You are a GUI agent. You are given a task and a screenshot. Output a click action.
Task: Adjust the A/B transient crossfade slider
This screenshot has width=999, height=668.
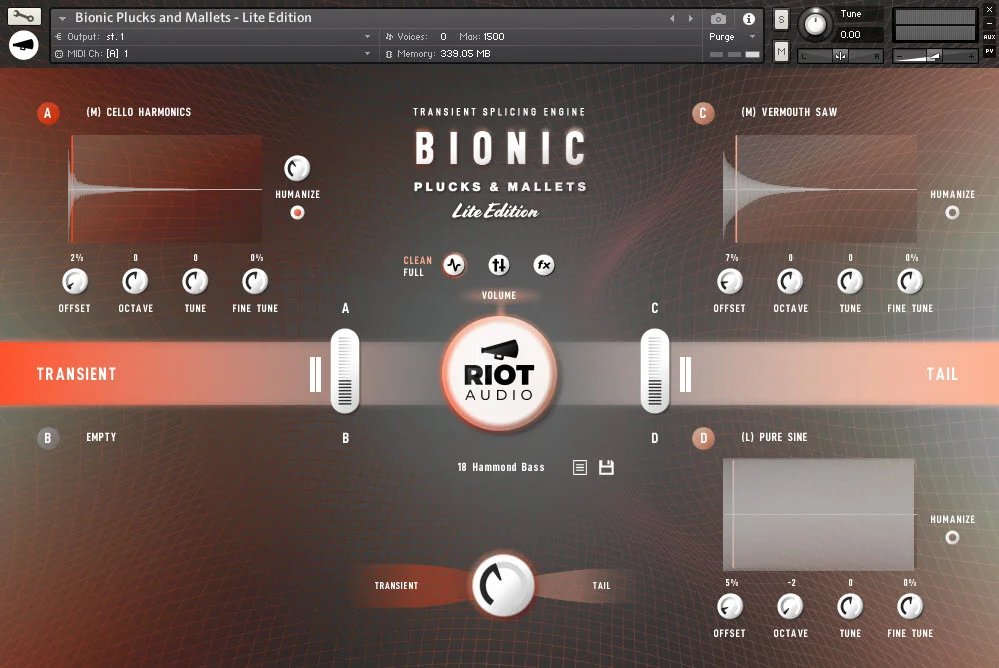pos(345,372)
